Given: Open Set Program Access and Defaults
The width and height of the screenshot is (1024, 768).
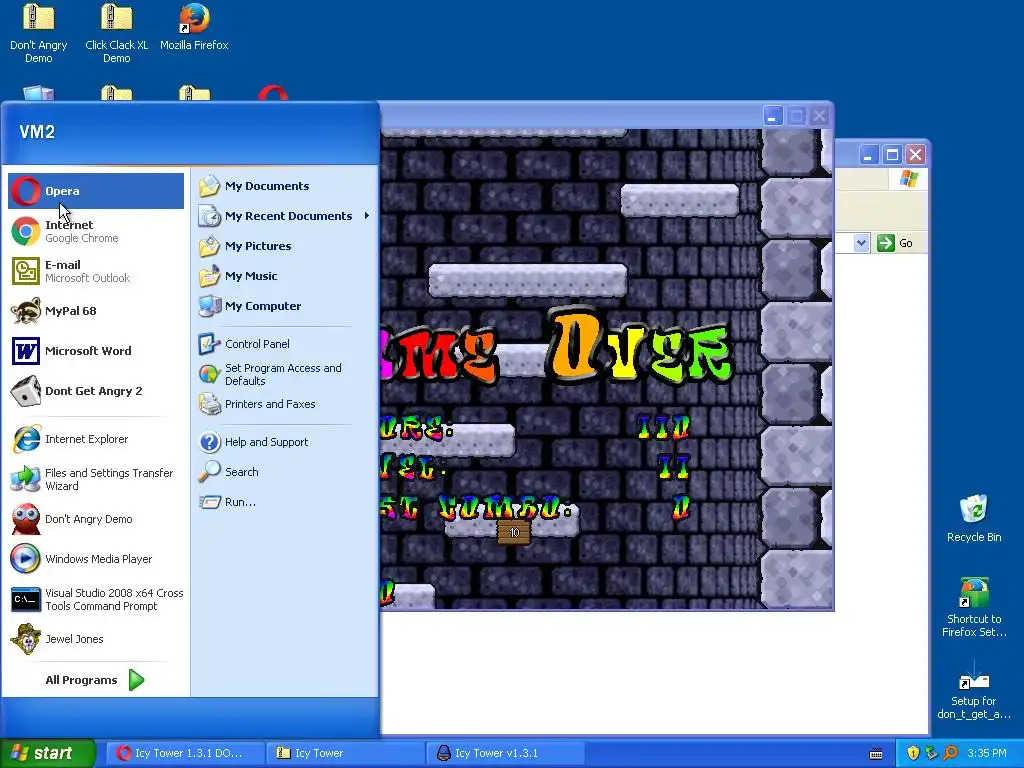Looking at the screenshot, I should coord(285,374).
